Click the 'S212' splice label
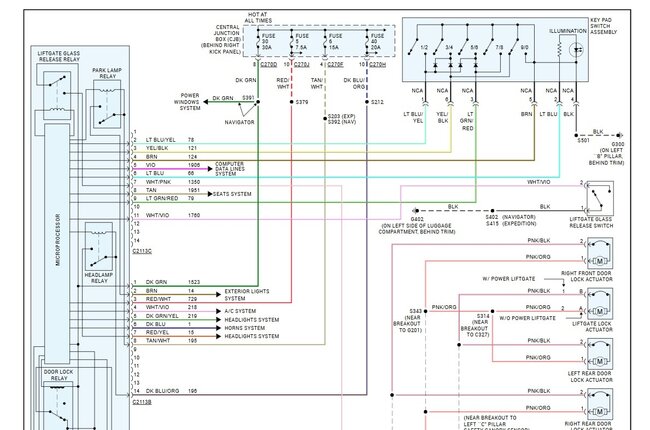 coord(377,102)
